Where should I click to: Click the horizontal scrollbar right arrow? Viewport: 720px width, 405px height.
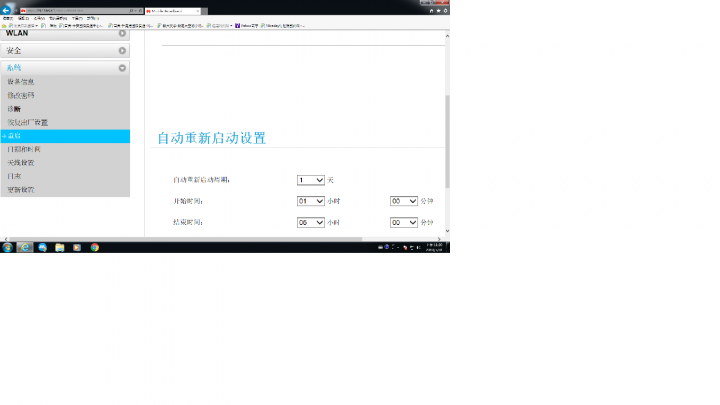click(x=439, y=239)
